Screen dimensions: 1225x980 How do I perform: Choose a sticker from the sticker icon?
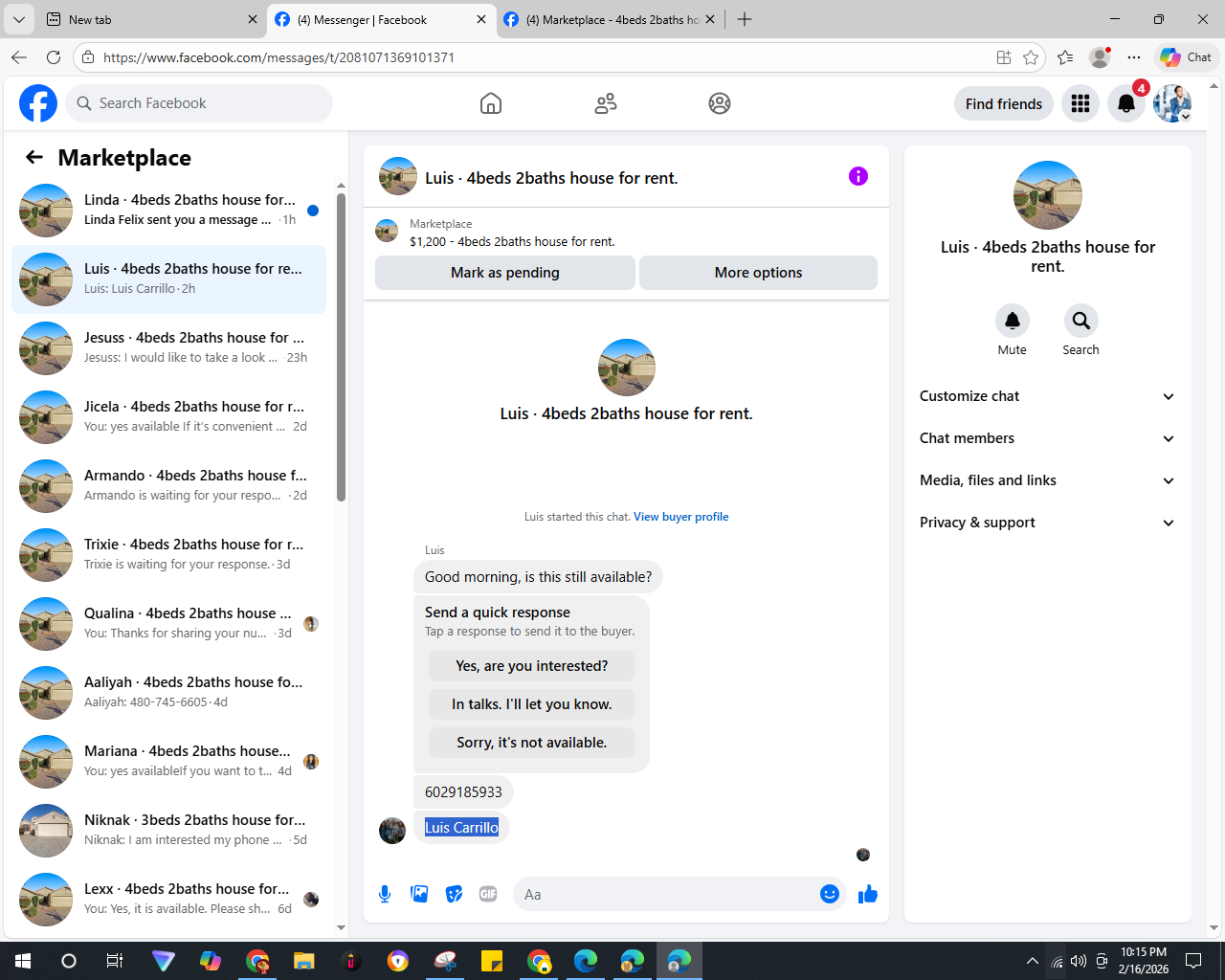coord(454,894)
